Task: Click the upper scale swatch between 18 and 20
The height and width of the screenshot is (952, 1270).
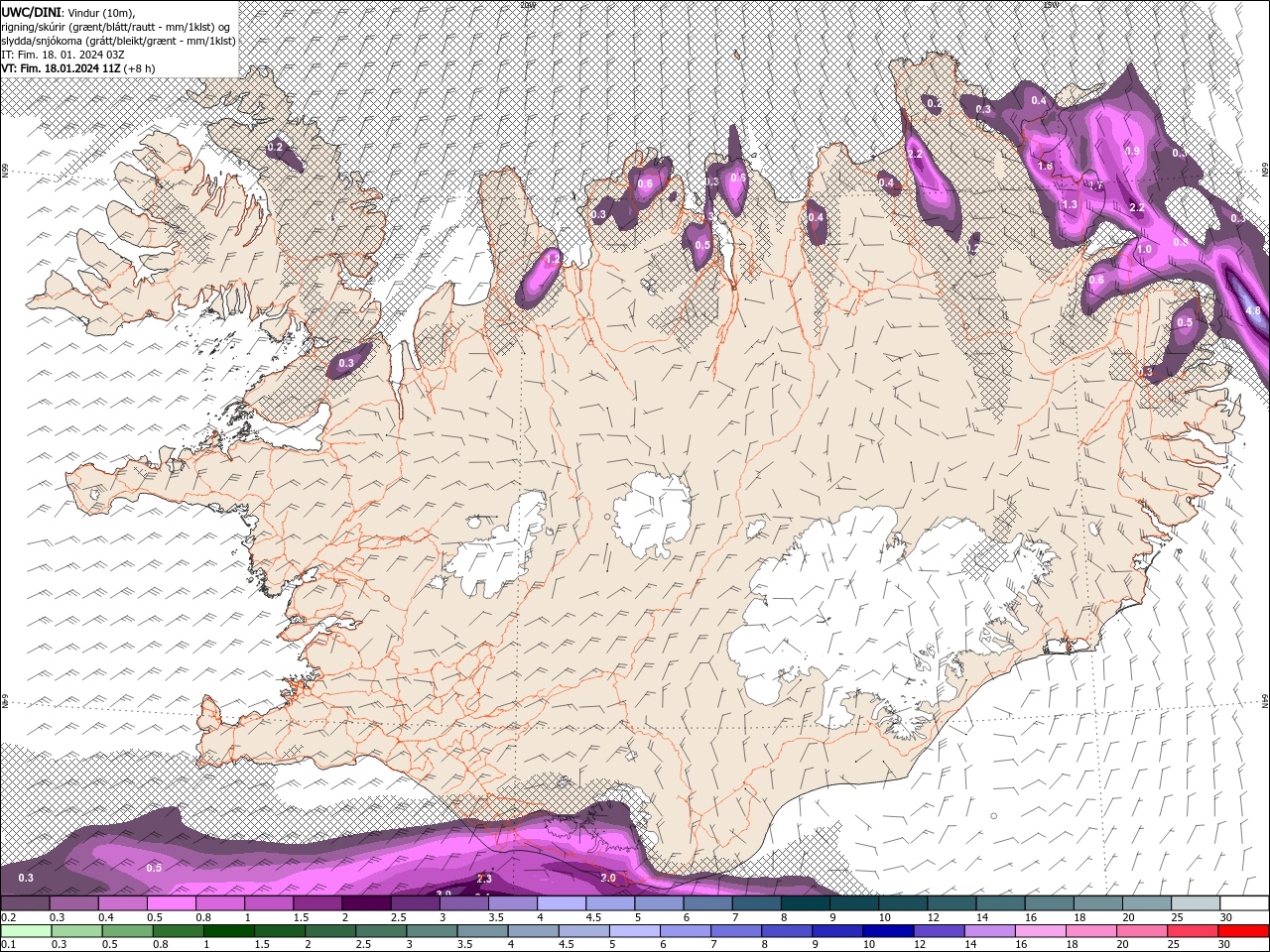Action: pyautogui.click(x=1097, y=903)
